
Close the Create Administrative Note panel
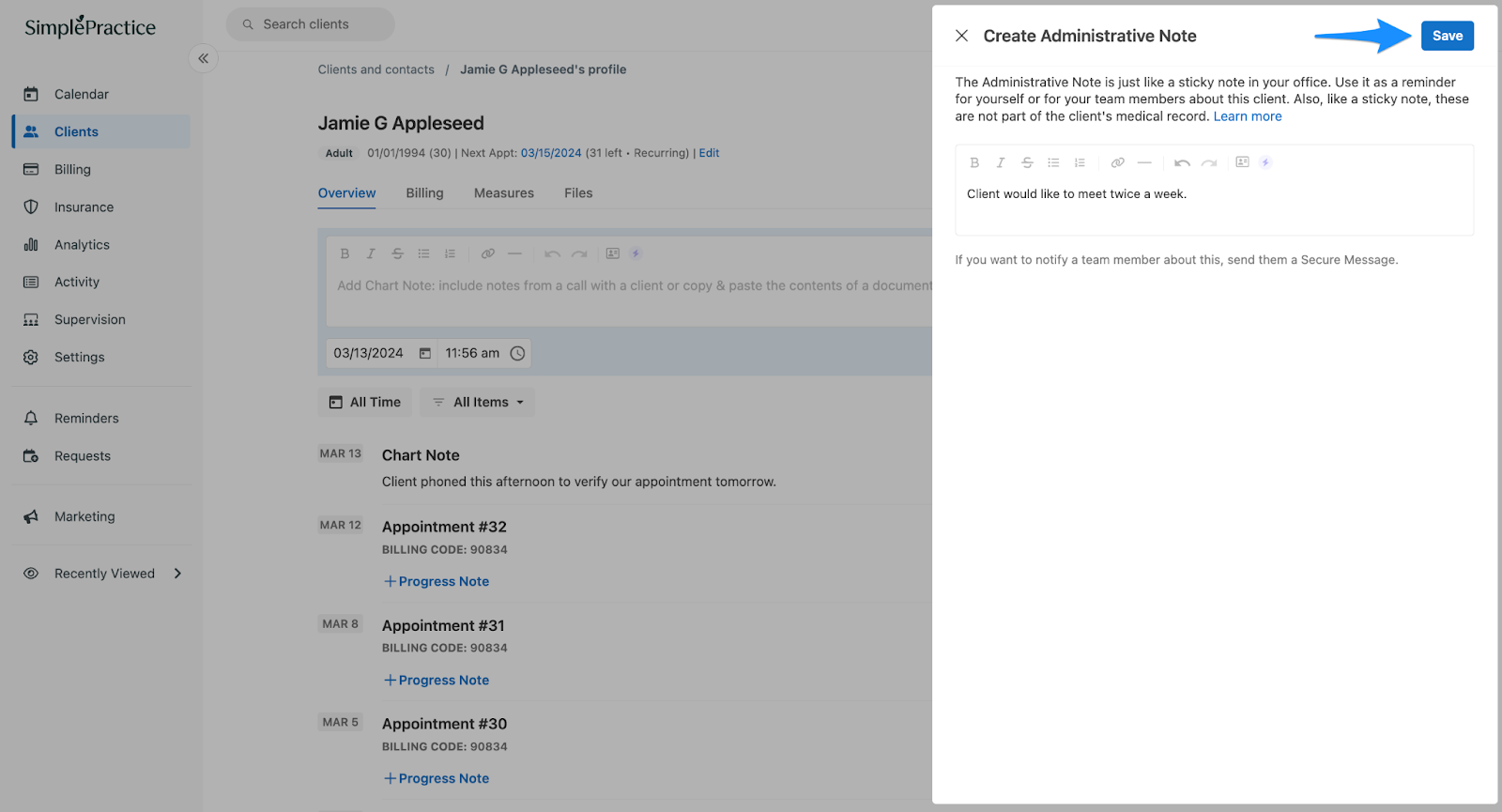(x=961, y=36)
